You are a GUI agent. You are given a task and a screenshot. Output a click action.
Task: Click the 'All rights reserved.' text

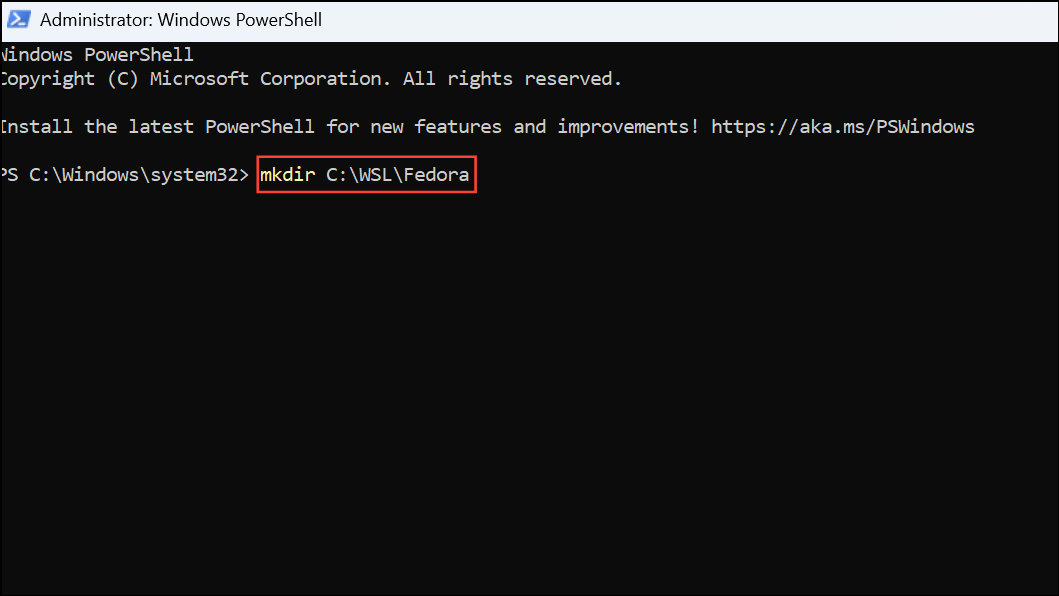(511, 78)
